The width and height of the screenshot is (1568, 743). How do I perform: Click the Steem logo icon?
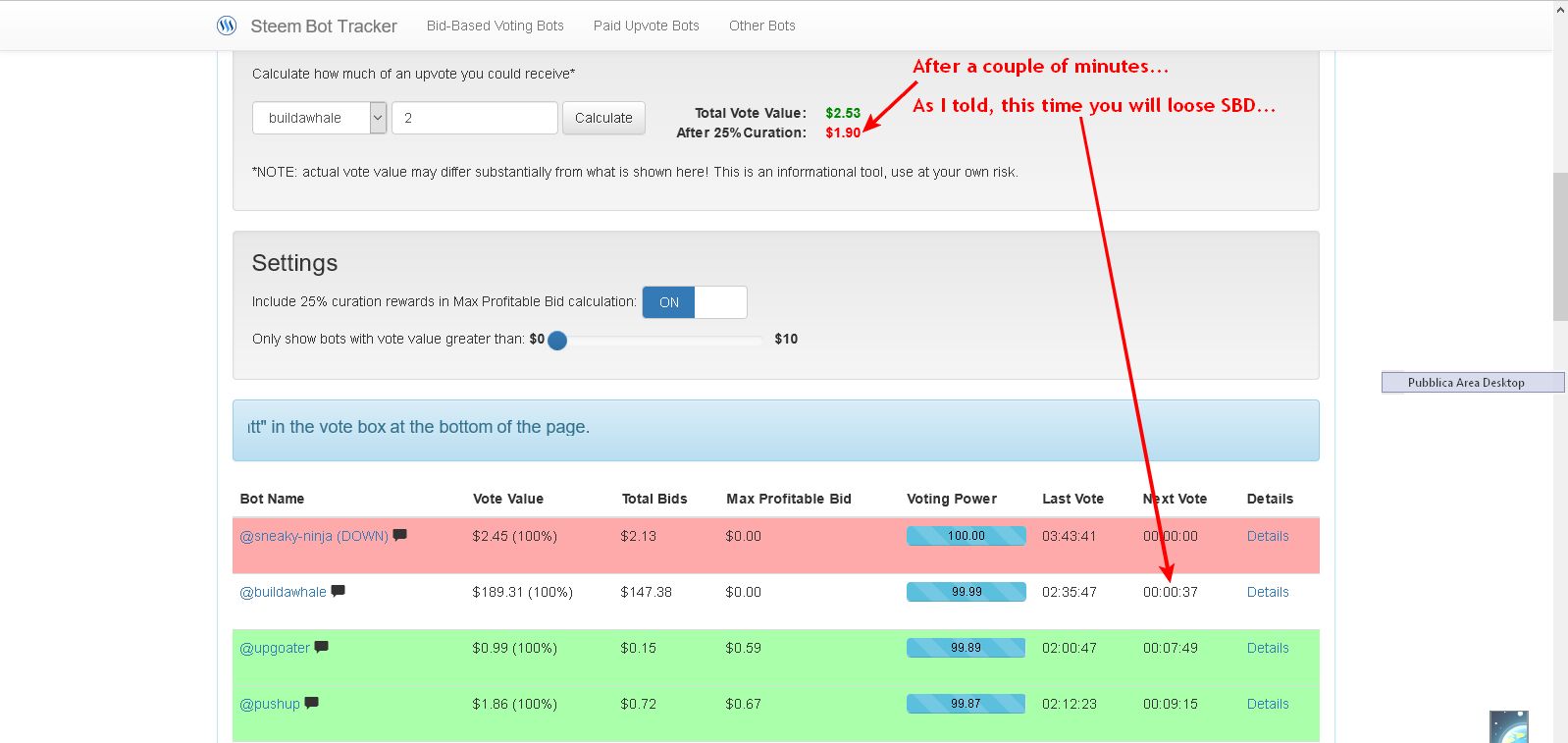[x=227, y=26]
